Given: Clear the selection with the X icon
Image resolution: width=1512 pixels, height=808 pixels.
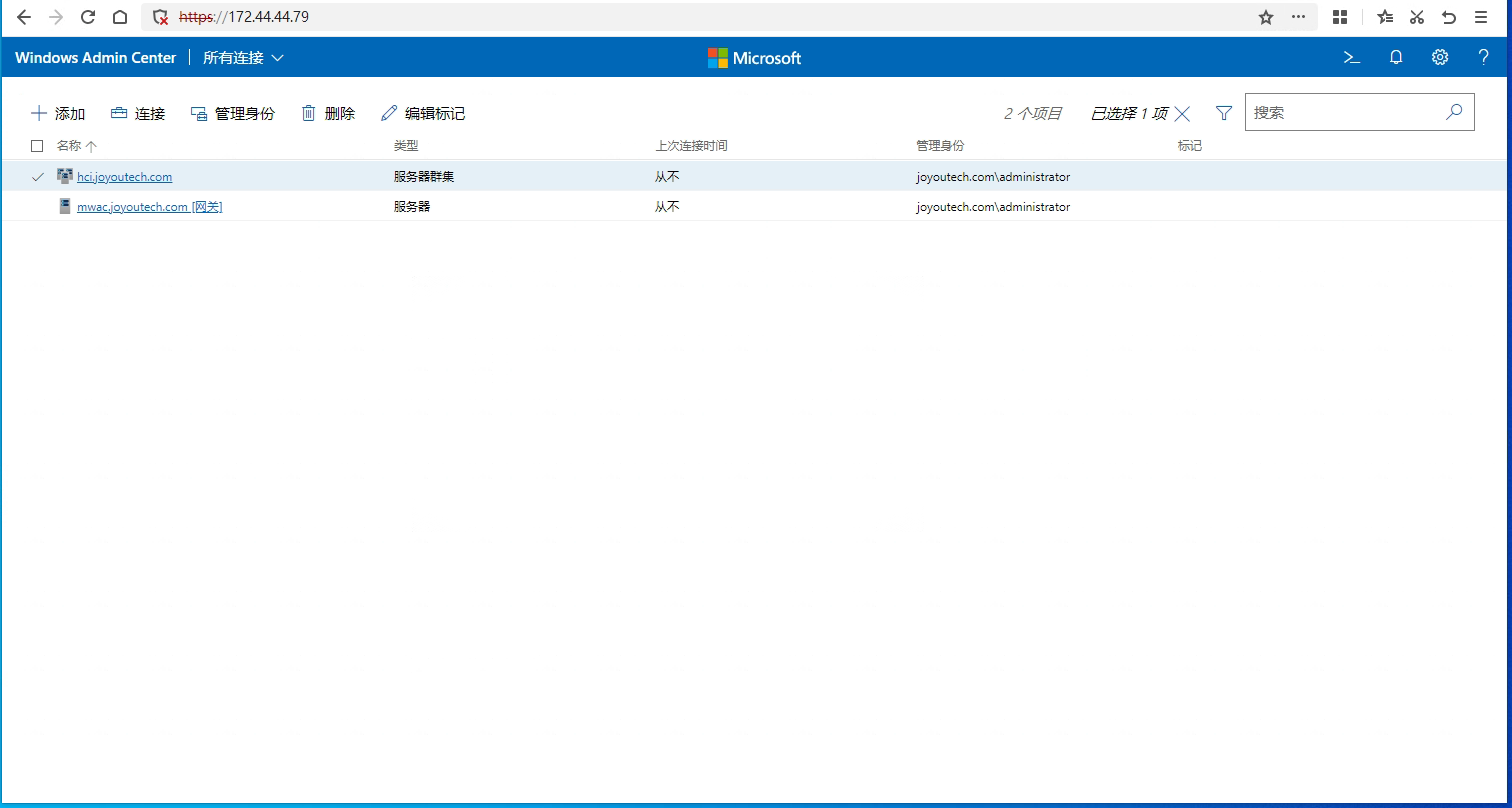Looking at the screenshot, I should tap(1182, 114).
